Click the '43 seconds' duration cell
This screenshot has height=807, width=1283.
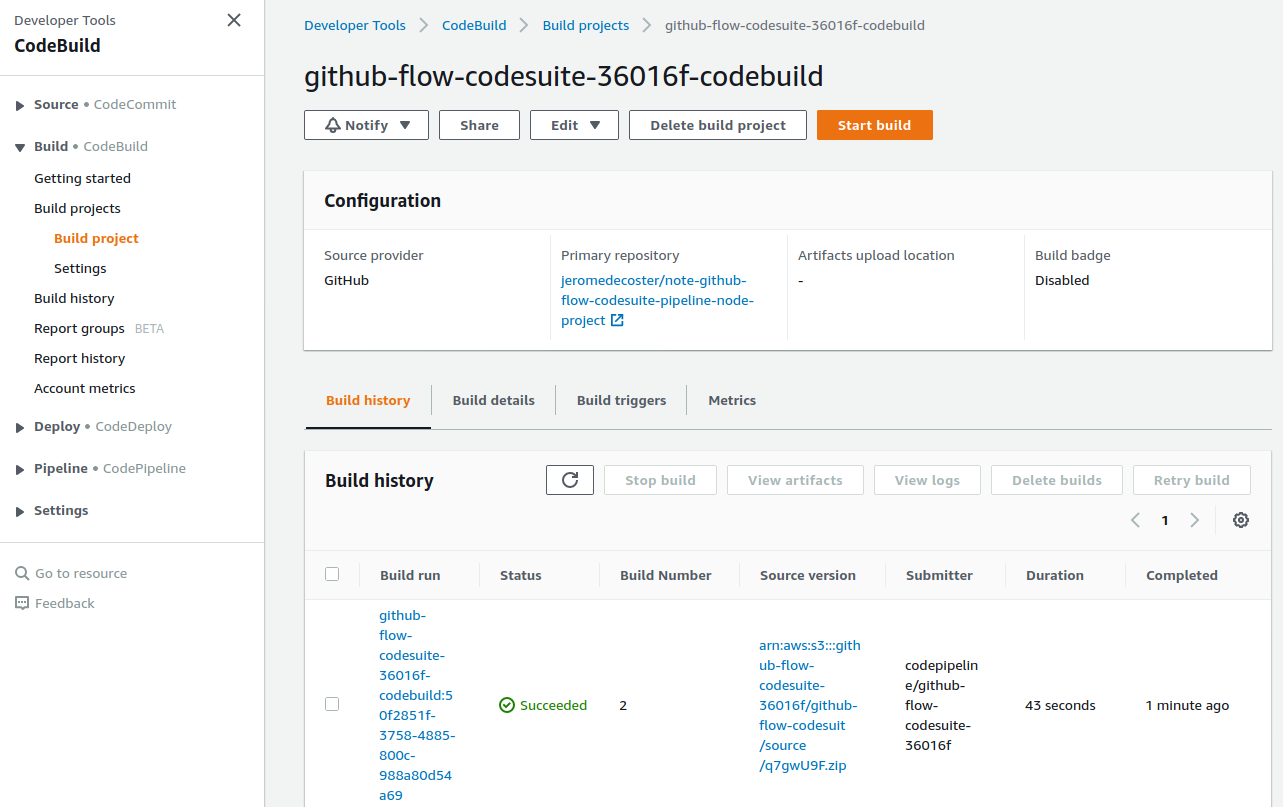[x=1060, y=705]
